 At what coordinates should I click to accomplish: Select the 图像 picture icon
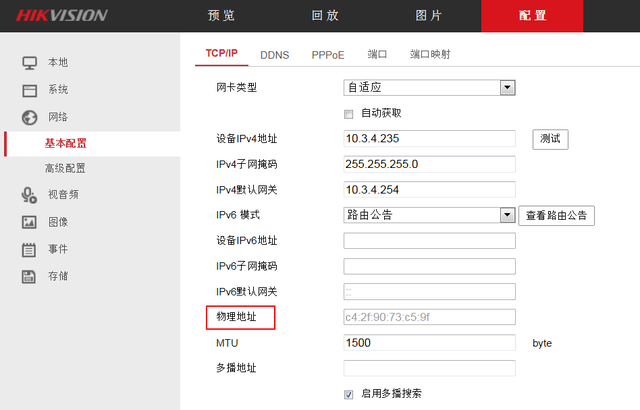[x=29, y=222]
